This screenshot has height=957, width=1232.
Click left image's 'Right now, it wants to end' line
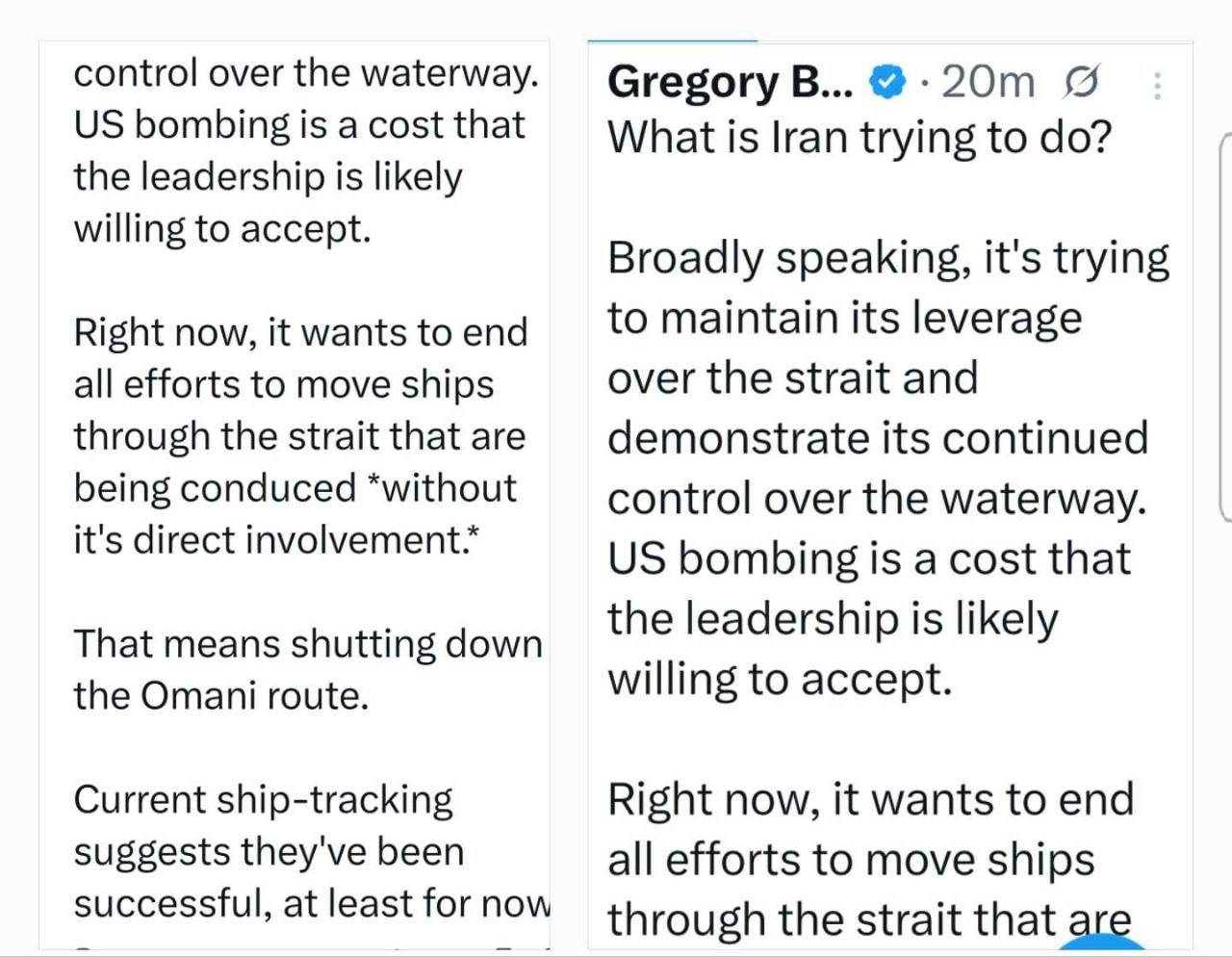click(x=301, y=332)
